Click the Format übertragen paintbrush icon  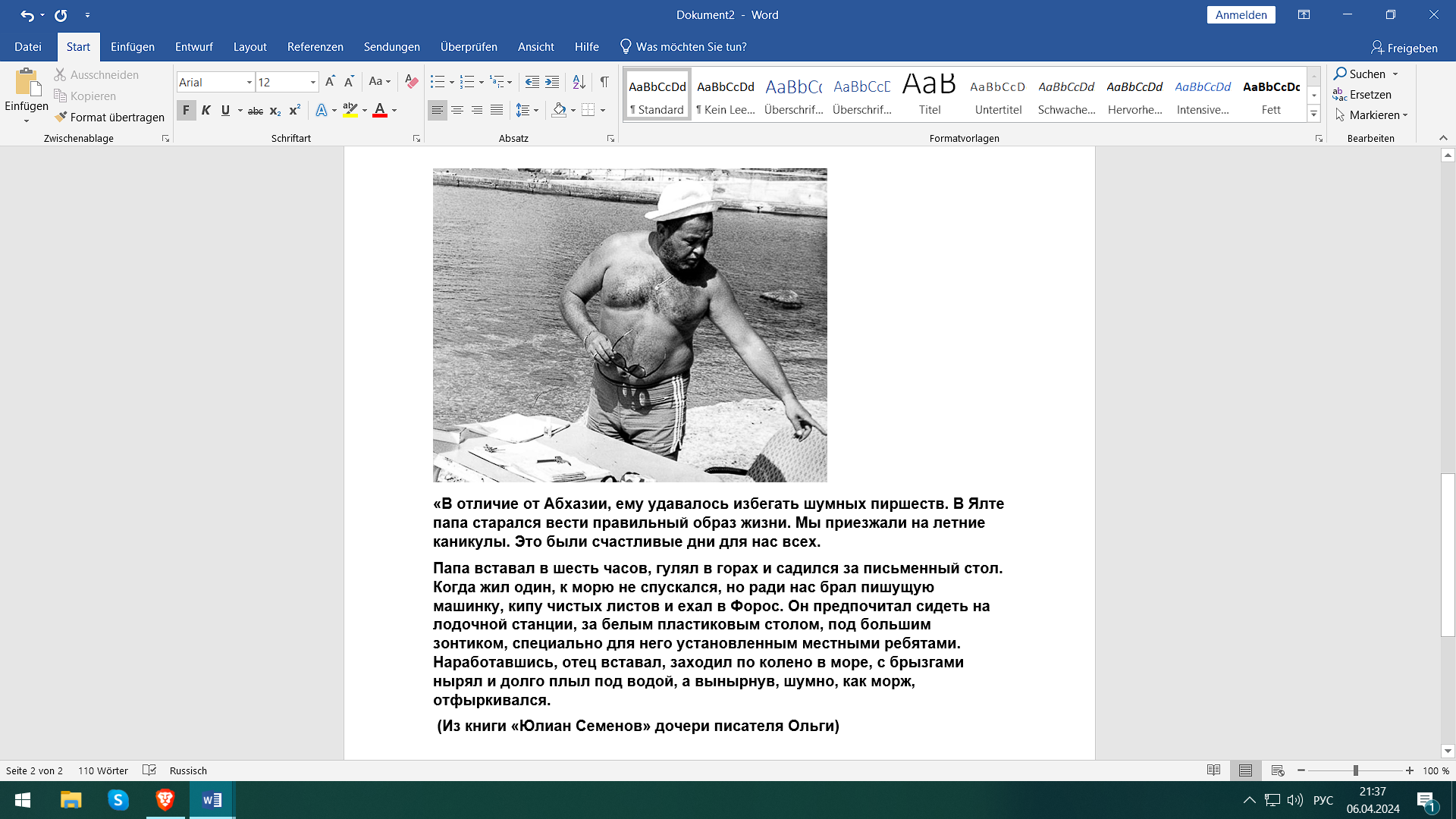pyautogui.click(x=61, y=117)
